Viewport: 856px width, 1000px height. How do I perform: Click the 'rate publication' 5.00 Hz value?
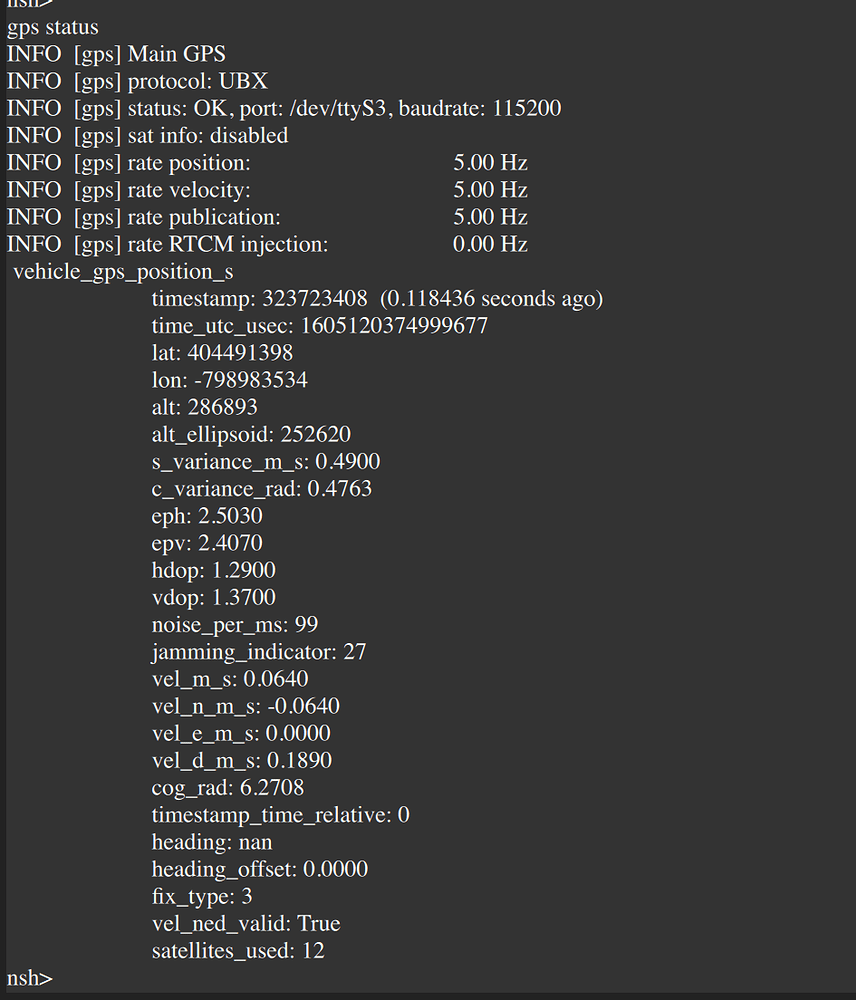490,217
